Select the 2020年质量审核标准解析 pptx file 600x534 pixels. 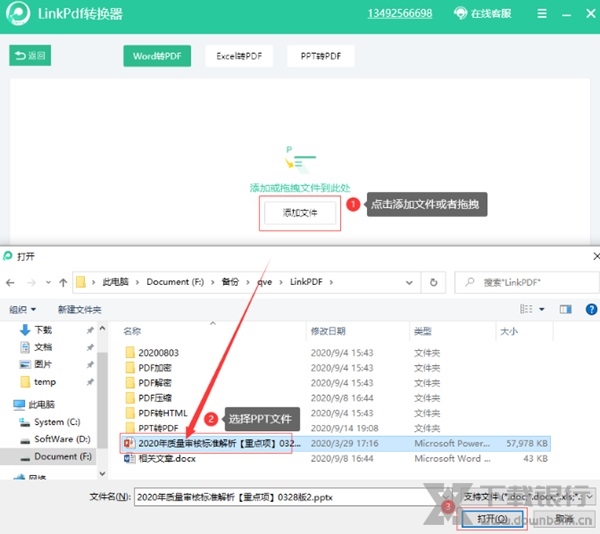(x=337, y=443)
